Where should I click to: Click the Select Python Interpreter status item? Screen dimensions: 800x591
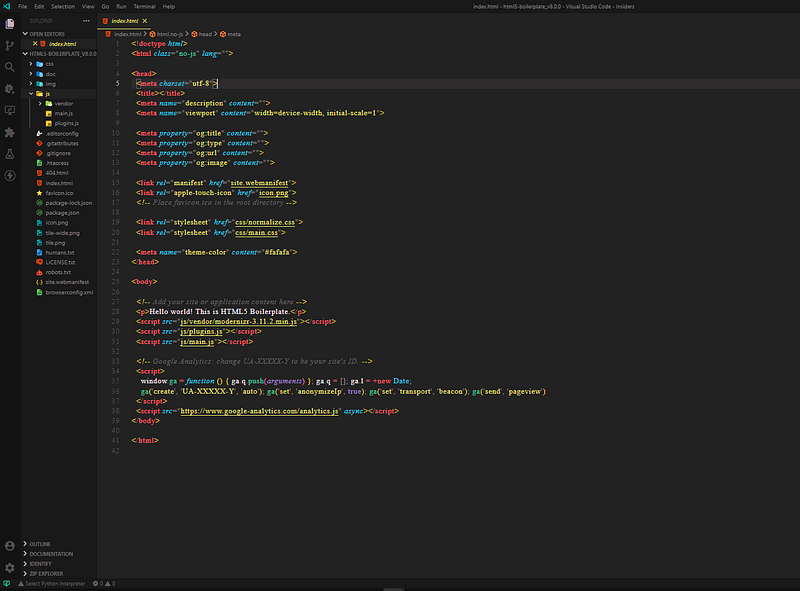(52, 583)
